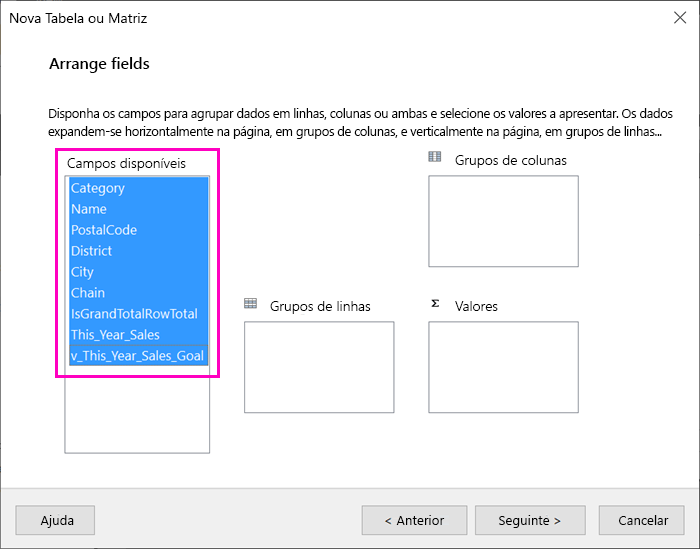The image size is (700, 549).
Task: Select the PostalCode field
Action: 138,230
